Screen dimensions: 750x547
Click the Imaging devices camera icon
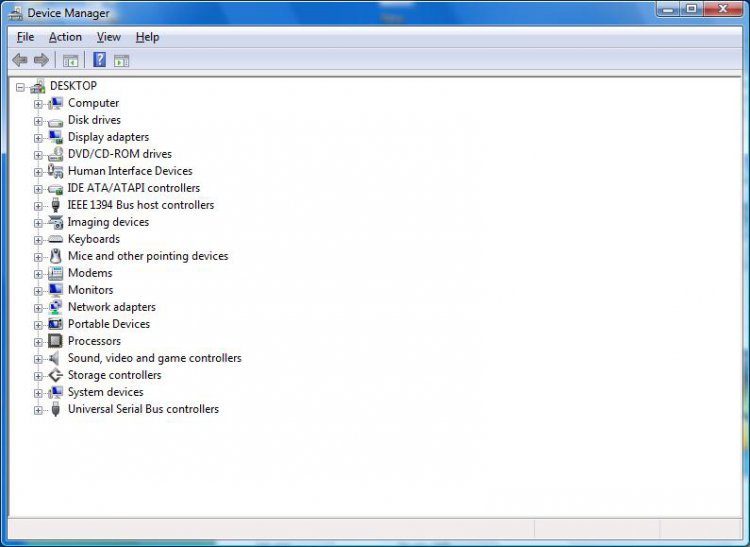tap(55, 222)
